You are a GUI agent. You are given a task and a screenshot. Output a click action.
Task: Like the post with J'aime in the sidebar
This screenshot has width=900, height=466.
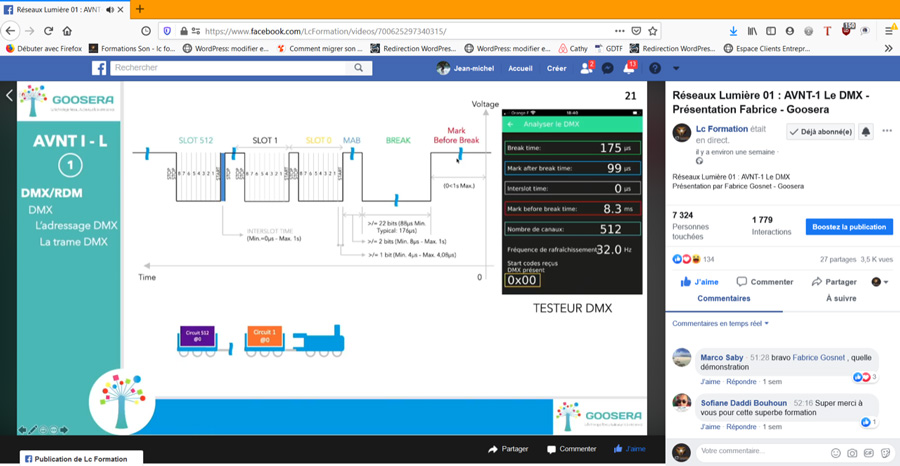(x=699, y=282)
